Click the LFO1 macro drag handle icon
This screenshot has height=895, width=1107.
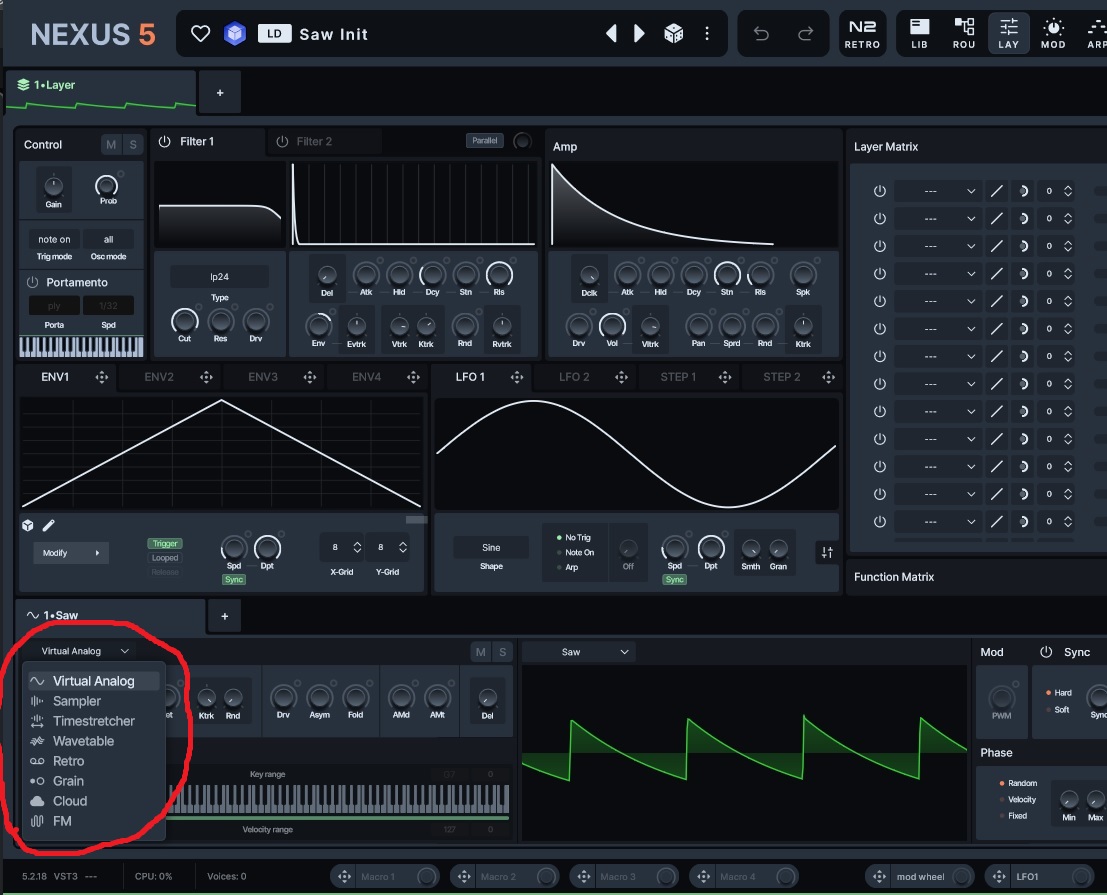click(999, 877)
